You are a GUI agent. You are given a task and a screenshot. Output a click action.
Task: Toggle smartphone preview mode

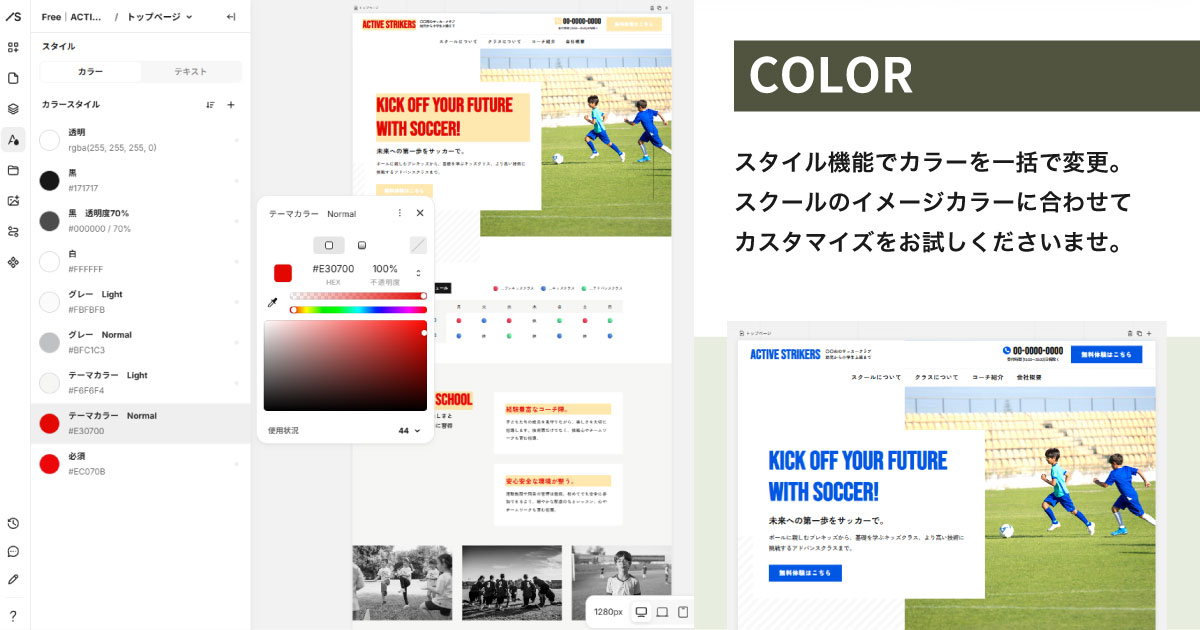(x=684, y=610)
